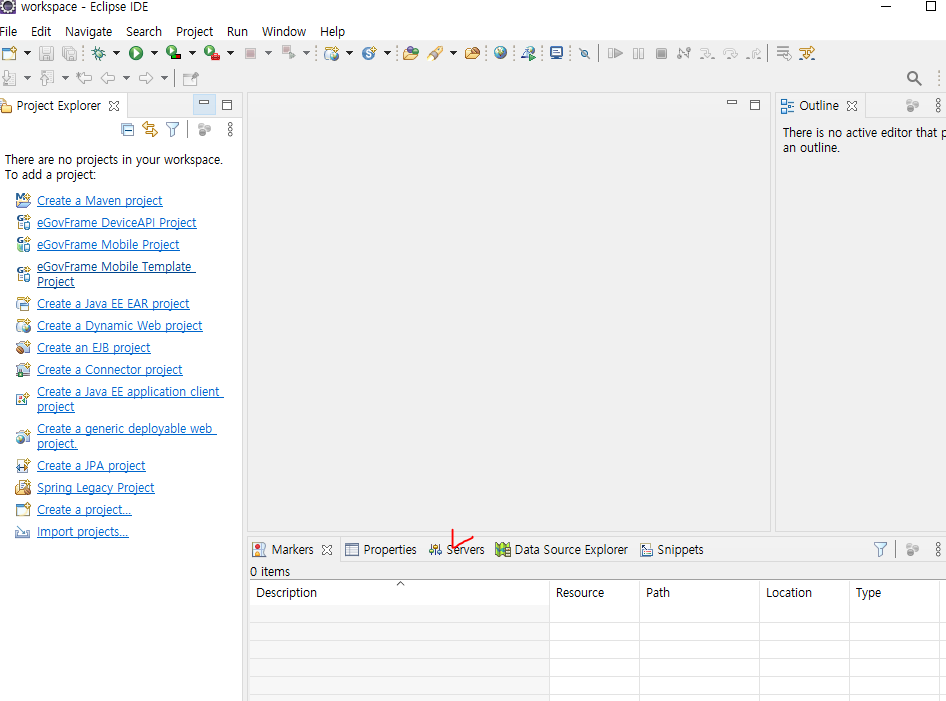Click Create a Dynamic Web project link
The height and width of the screenshot is (701, 946).
point(119,326)
